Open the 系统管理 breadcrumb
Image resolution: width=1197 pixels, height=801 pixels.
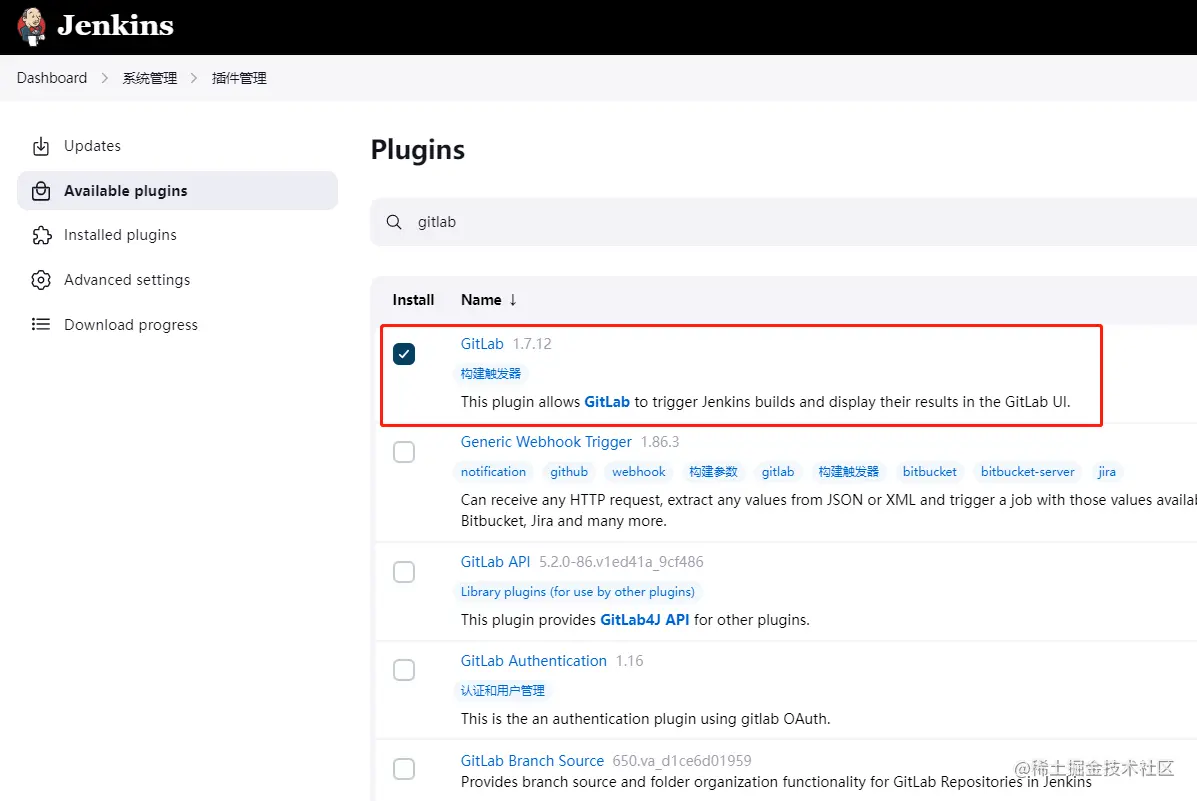click(x=150, y=78)
